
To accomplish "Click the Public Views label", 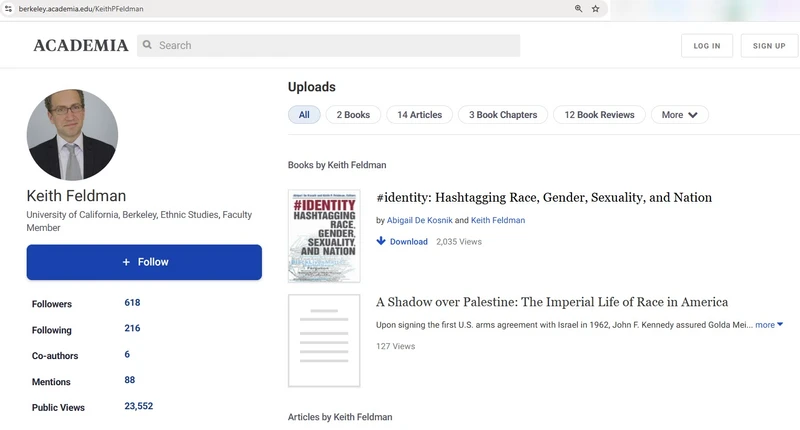I will point(58,408).
